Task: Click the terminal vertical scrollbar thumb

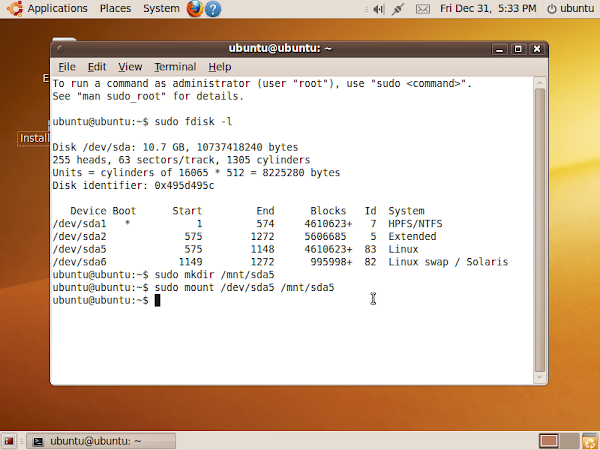Action: pyautogui.click(x=540, y=230)
